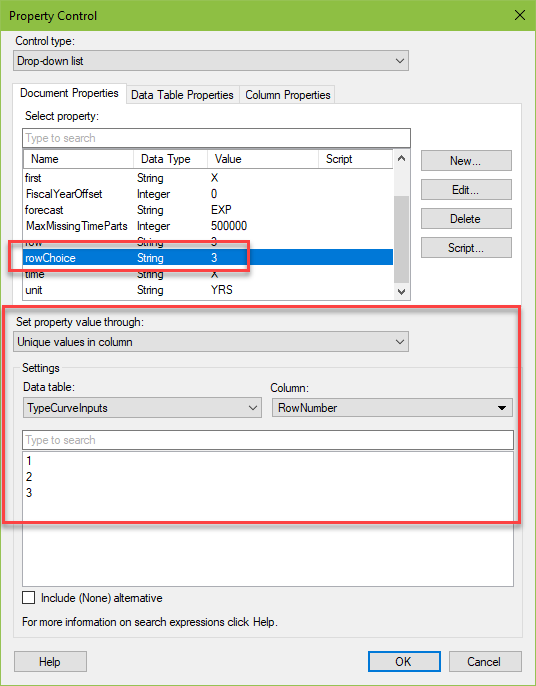Switch to Column Properties tab
Screen dimensions: 536x686
point(287,95)
